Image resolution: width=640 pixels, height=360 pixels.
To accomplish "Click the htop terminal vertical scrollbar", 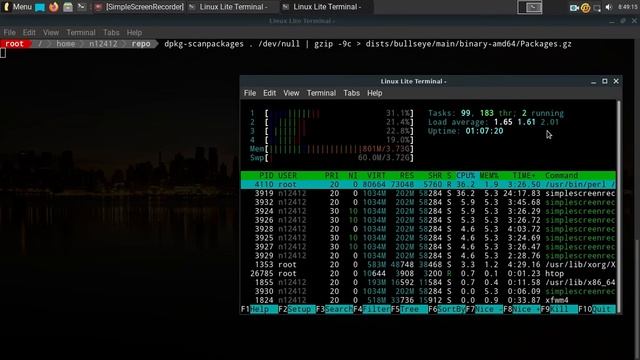I will click(619, 207).
